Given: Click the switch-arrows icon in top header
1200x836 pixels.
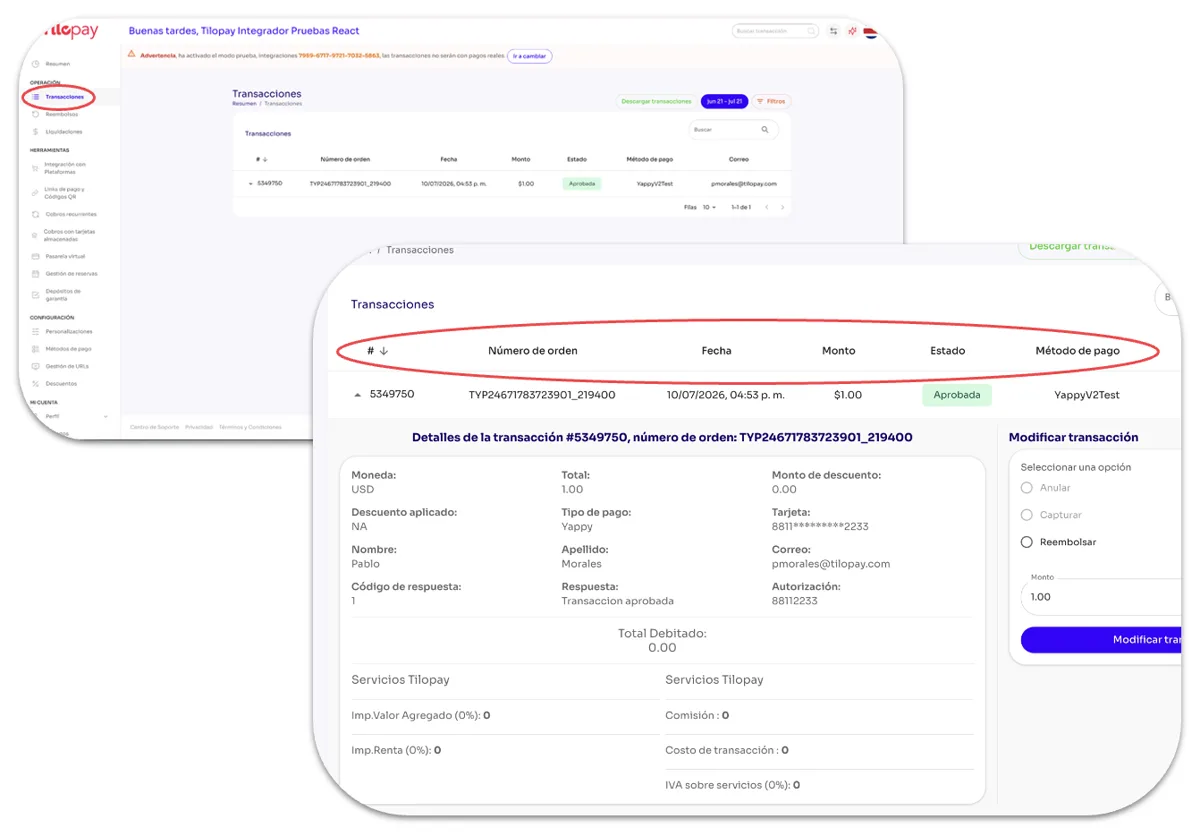Looking at the screenshot, I should coord(834,31).
